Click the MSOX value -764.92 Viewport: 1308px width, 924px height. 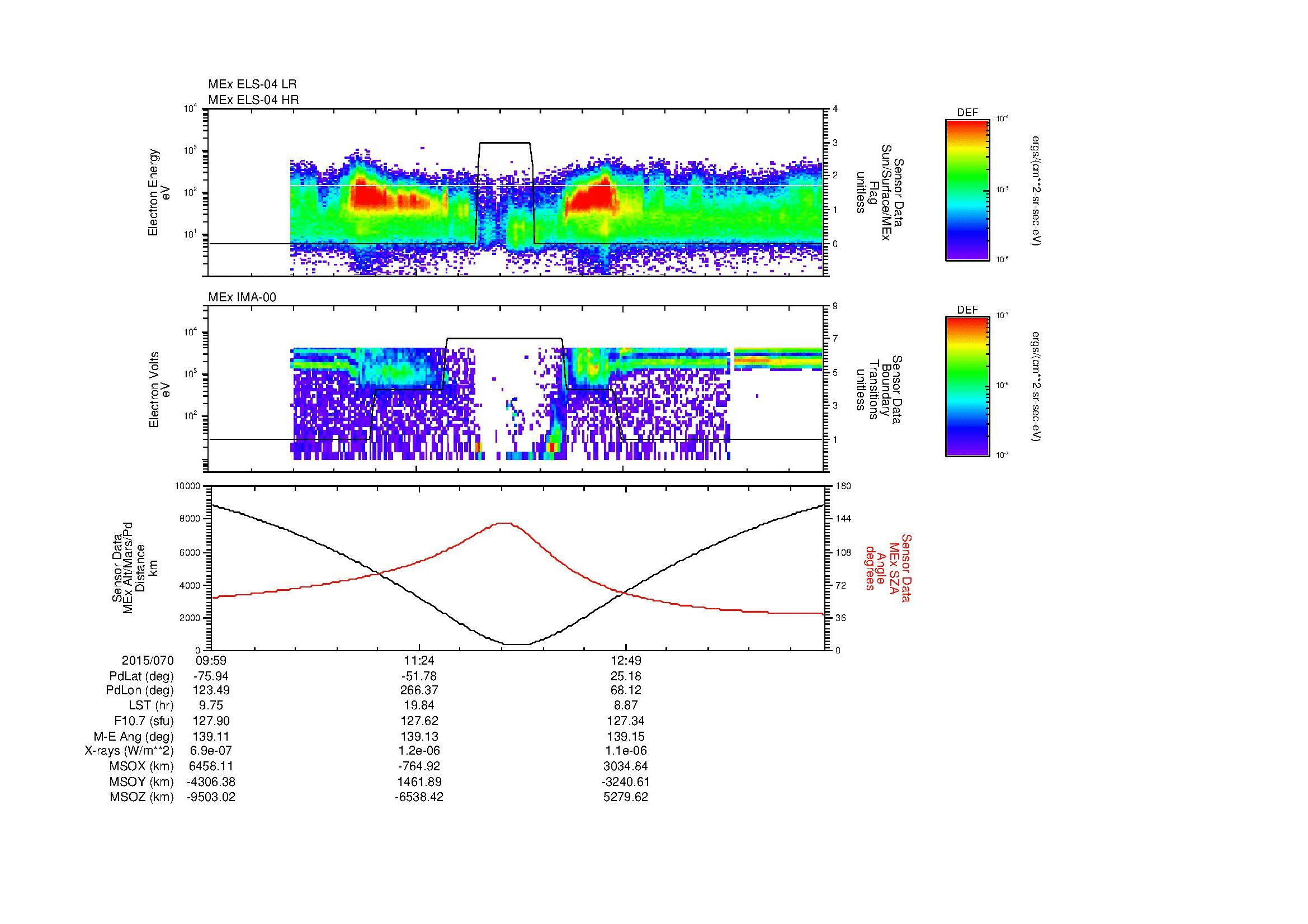[418, 766]
